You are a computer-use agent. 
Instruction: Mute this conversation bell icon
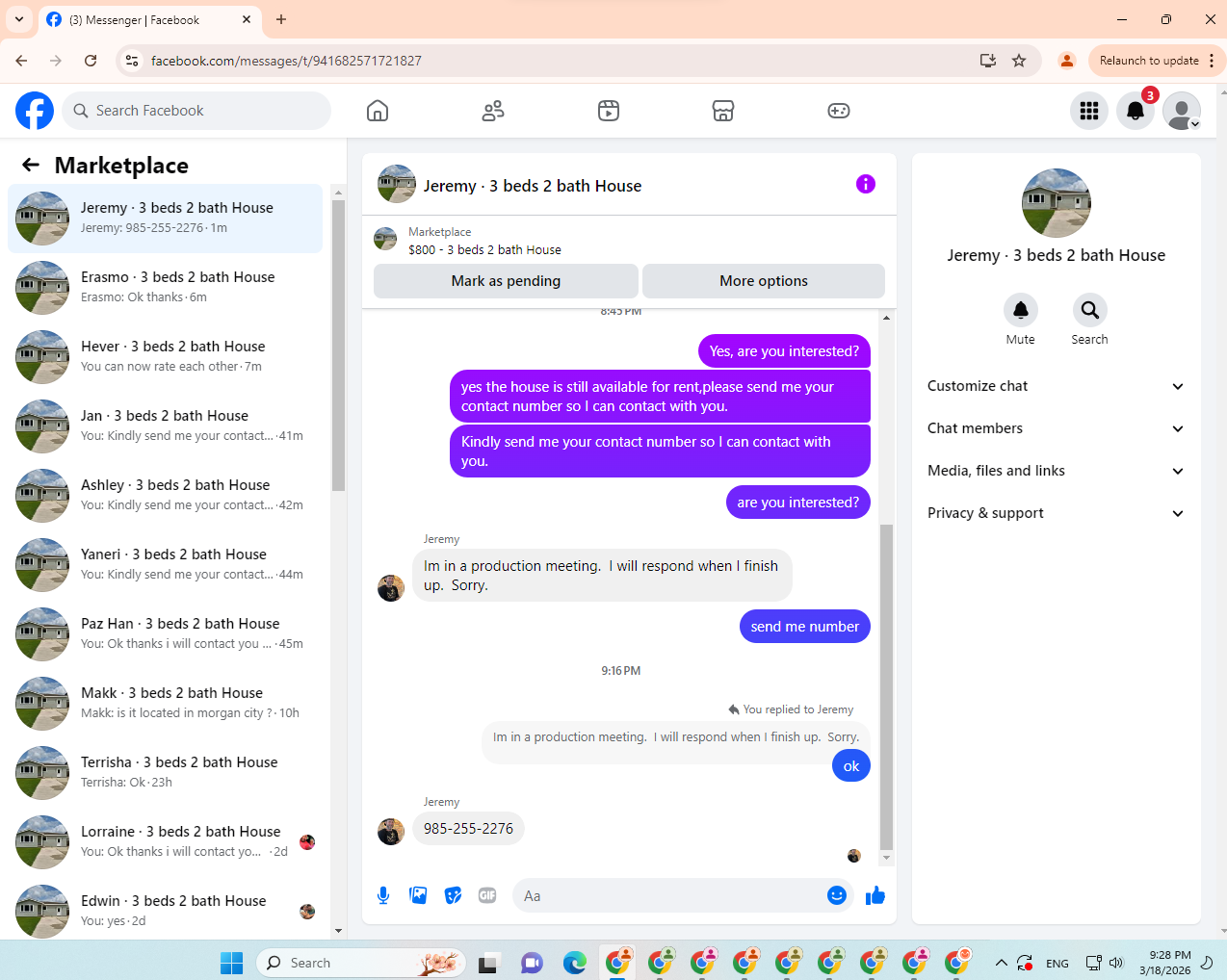pyautogui.click(x=1021, y=310)
